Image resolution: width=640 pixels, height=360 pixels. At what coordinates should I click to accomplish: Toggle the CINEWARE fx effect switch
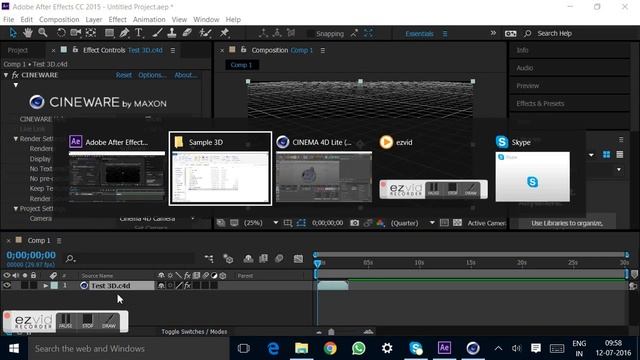(15, 75)
